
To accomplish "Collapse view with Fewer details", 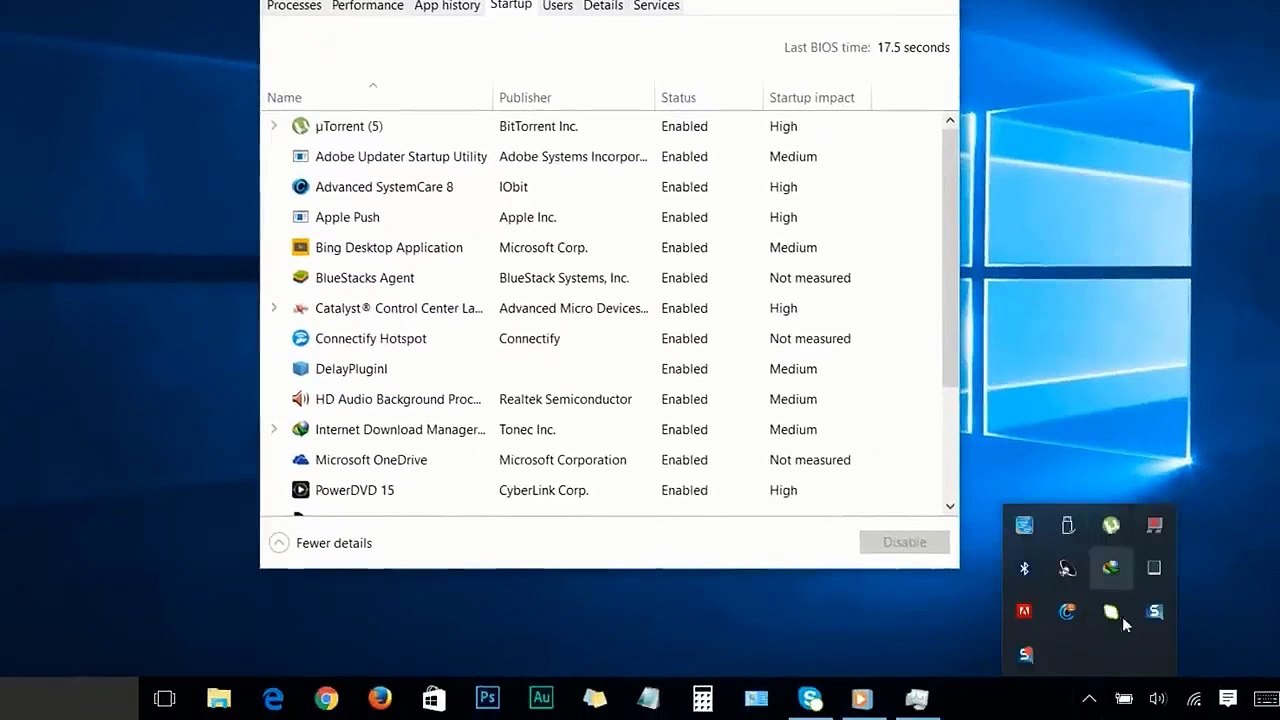I will pos(321,543).
